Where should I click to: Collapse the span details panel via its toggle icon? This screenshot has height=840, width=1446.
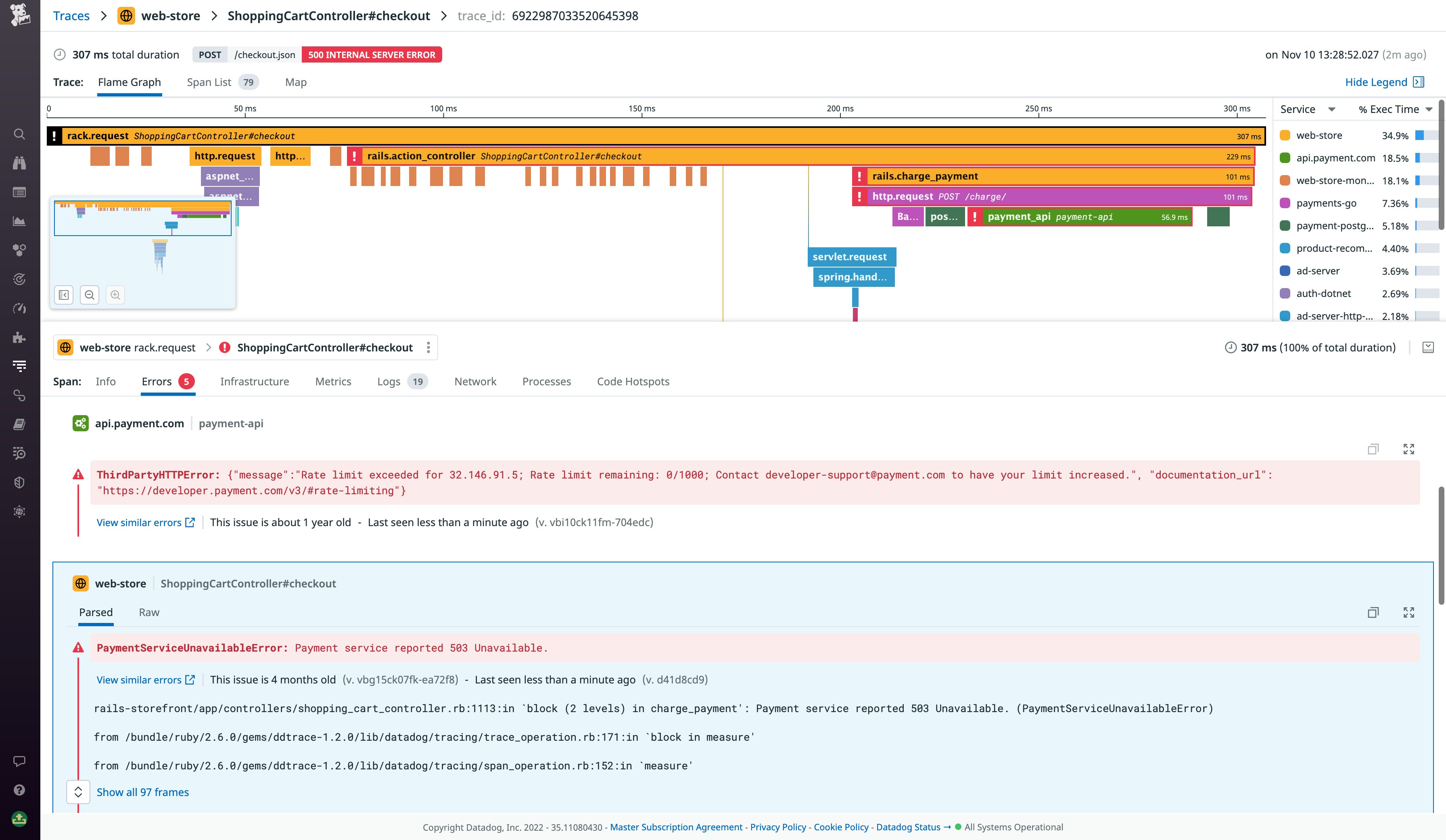pyautogui.click(x=1428, y=347)
